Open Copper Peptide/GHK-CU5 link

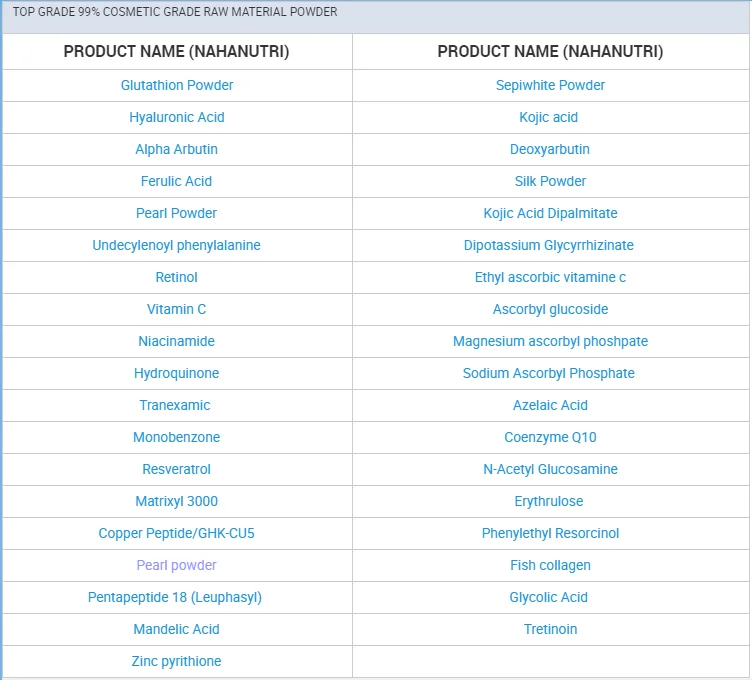[177, 533]
